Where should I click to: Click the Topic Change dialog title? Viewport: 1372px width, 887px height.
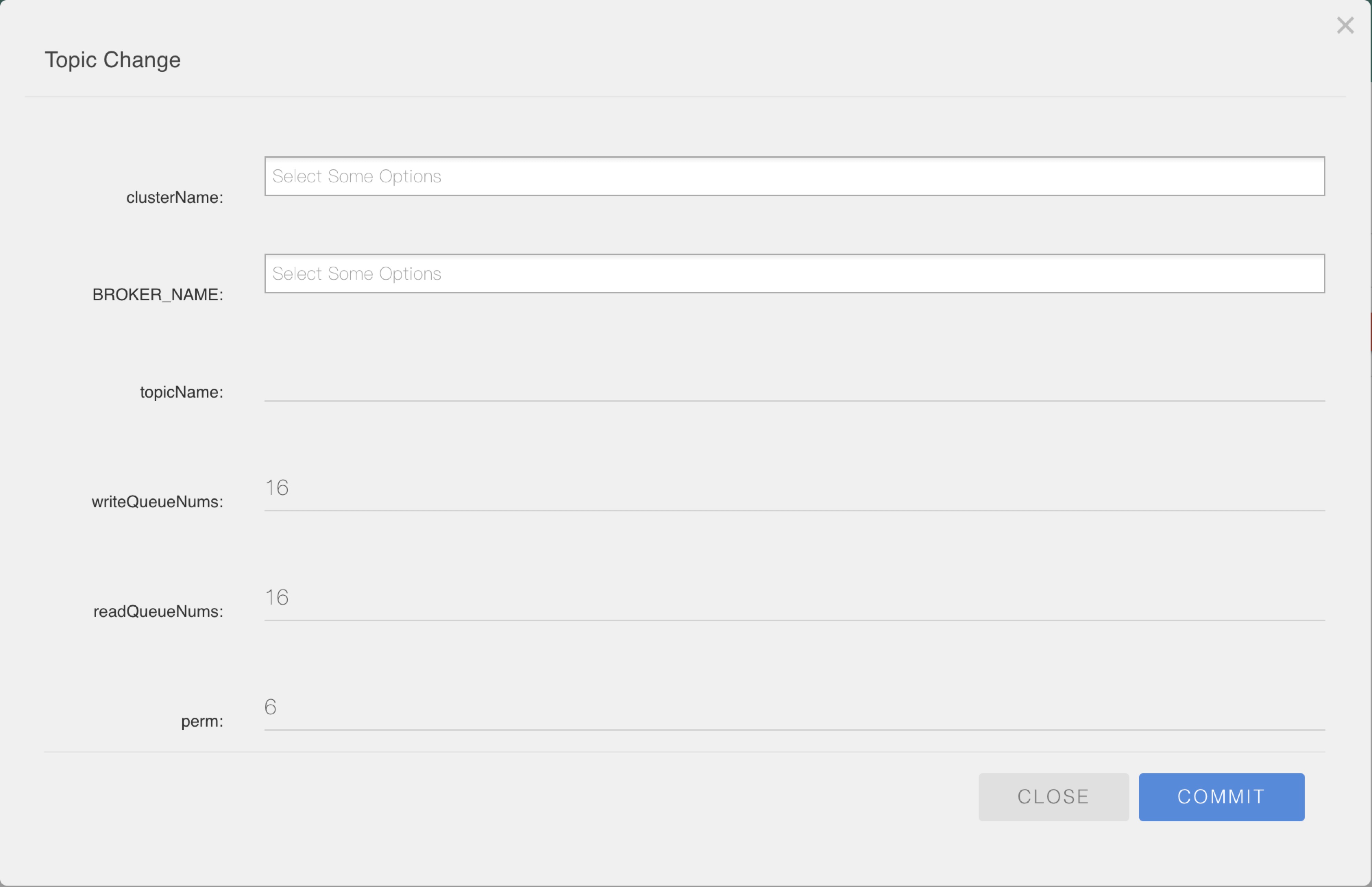pyautogui.click(x=113, y=60)
